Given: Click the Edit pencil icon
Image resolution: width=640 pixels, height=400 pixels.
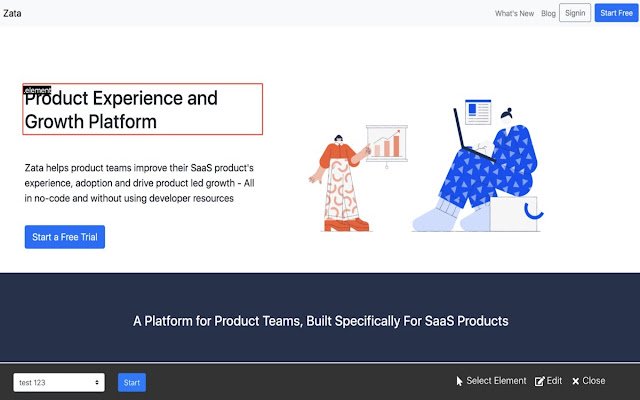Looking at the screenshot, I should point(539,381).
